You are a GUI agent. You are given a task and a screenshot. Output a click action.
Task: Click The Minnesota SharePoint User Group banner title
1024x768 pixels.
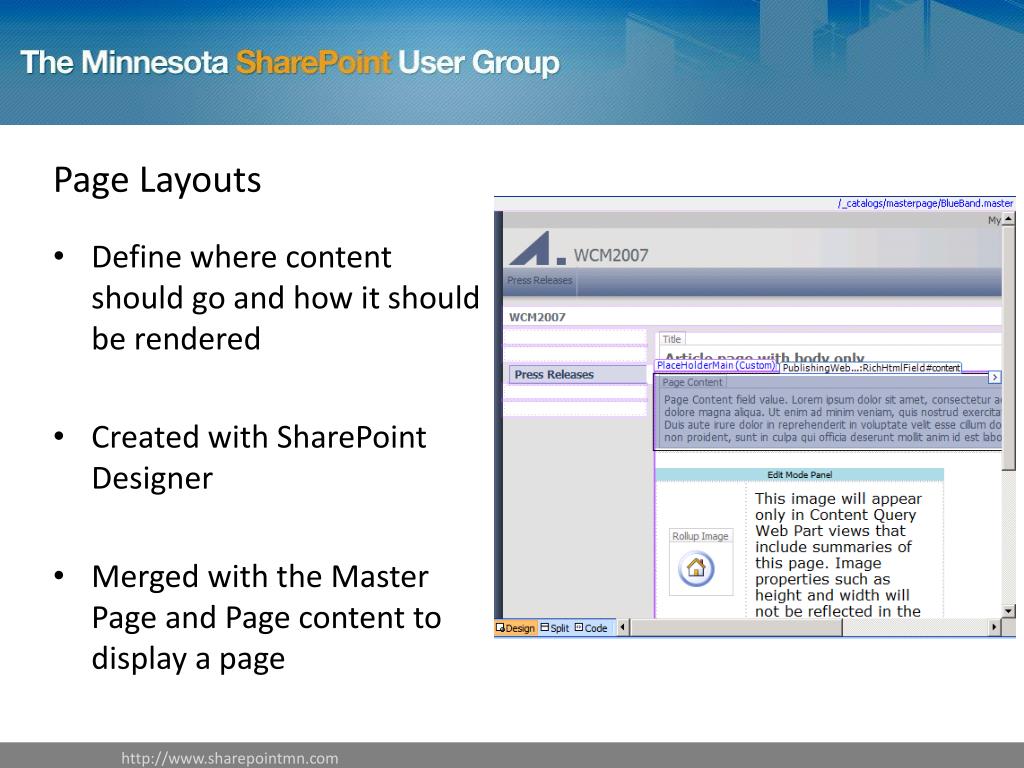tap(290, 63)
